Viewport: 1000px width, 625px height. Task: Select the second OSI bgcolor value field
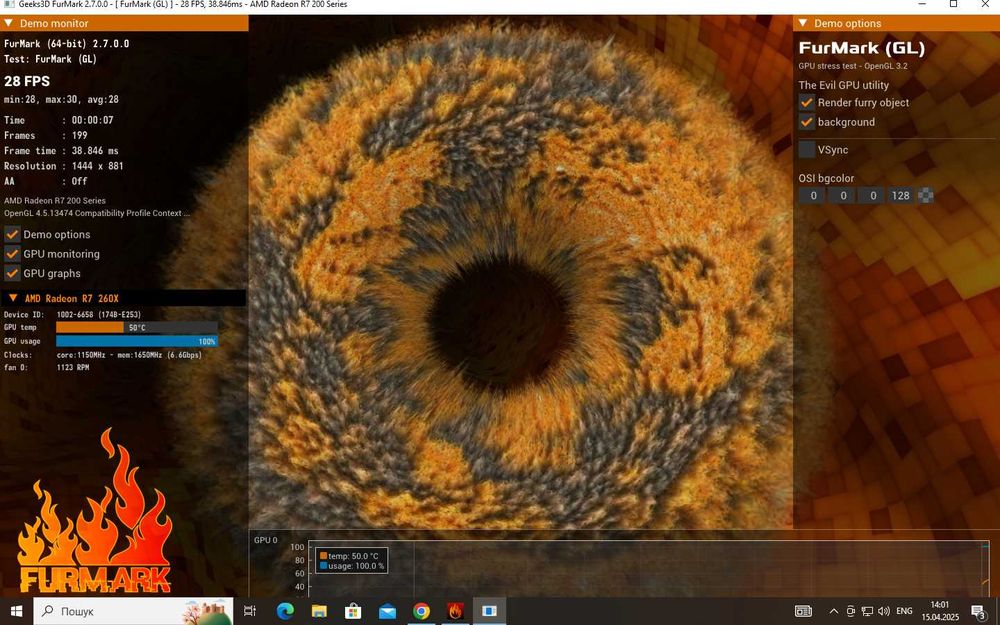842,196
